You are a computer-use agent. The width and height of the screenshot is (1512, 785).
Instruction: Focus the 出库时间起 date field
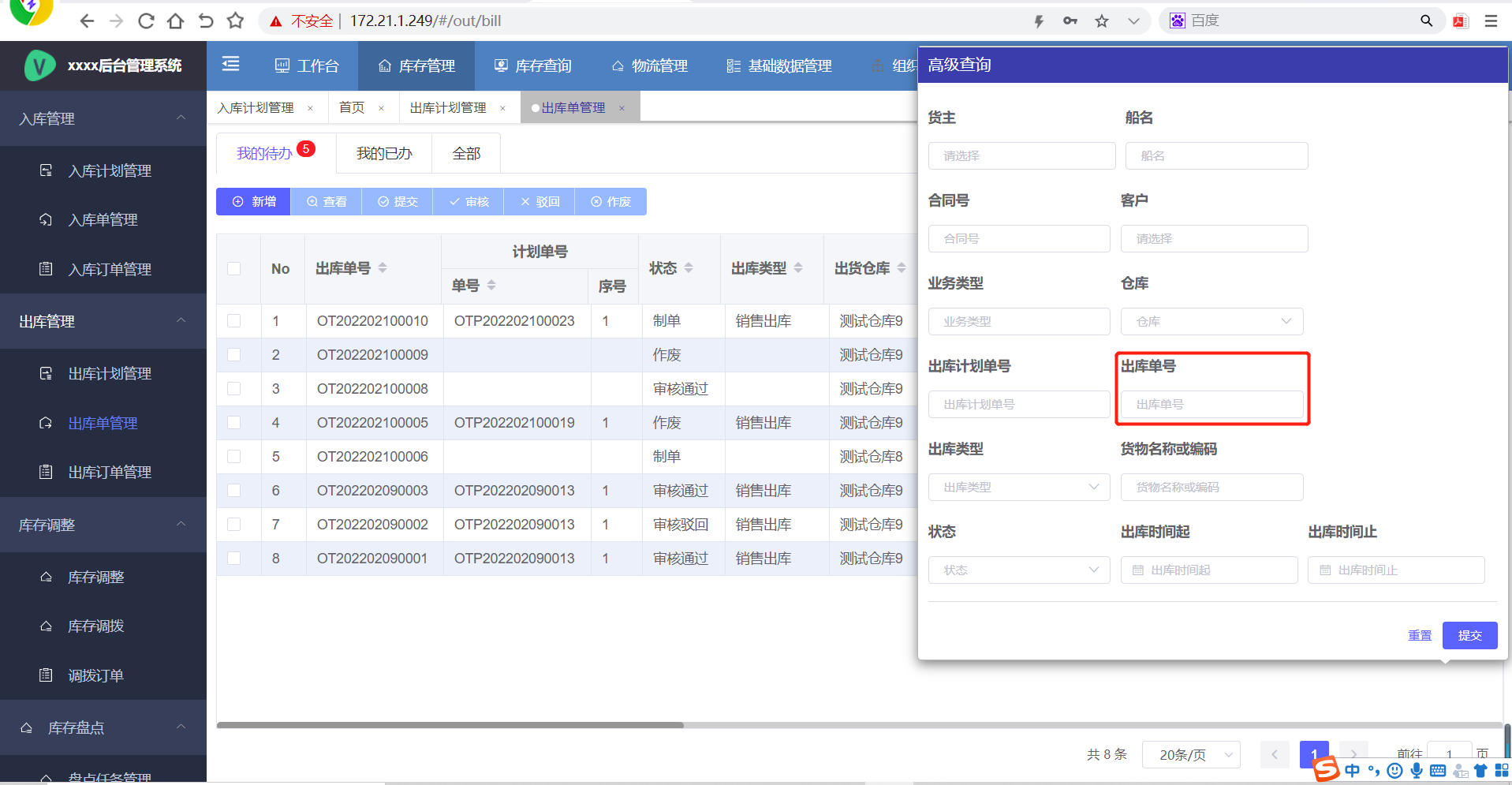tap(1209, 570)
